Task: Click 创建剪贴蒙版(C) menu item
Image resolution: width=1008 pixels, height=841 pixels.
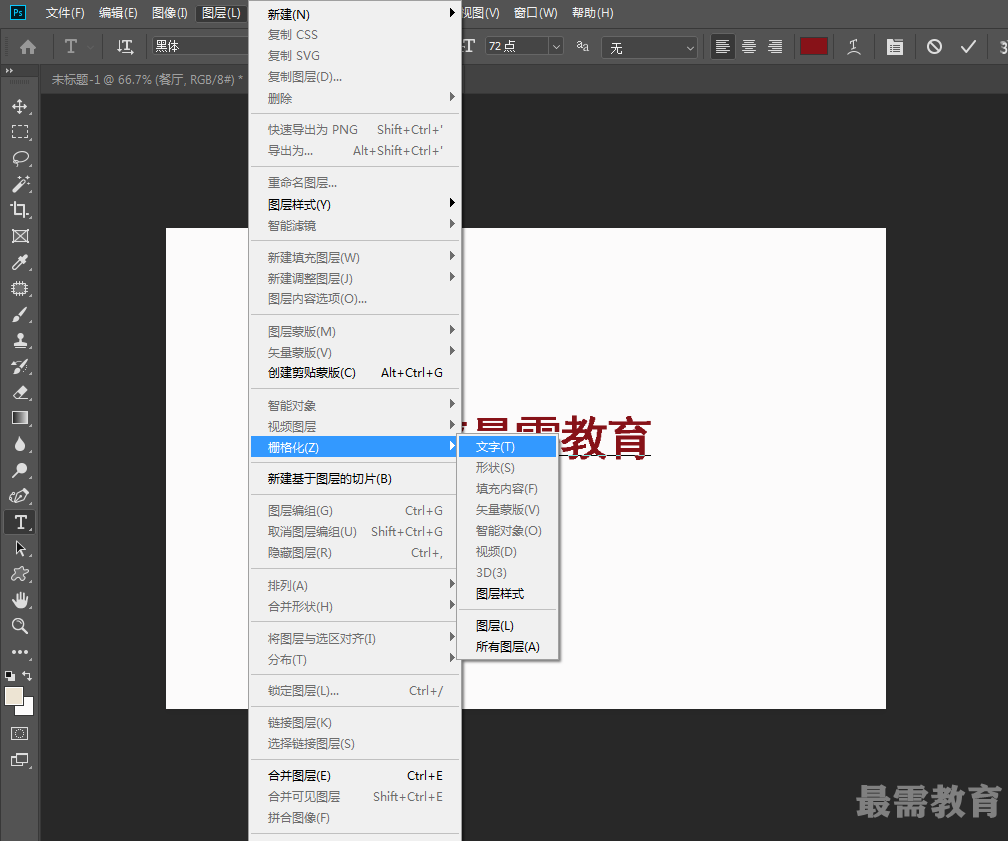Action: tap(355, 373)
